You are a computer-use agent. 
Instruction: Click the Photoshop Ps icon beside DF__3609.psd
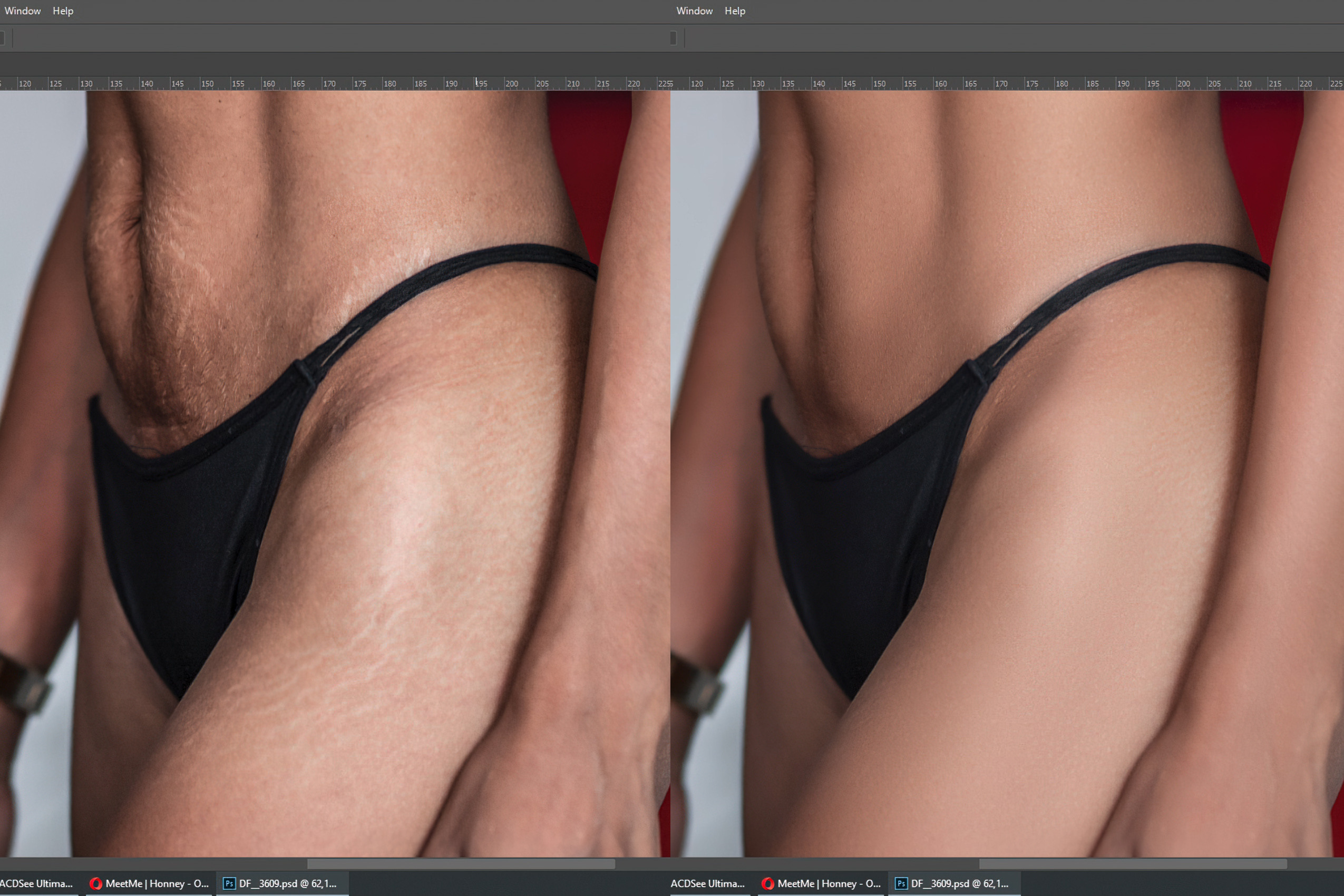(230, 883)
